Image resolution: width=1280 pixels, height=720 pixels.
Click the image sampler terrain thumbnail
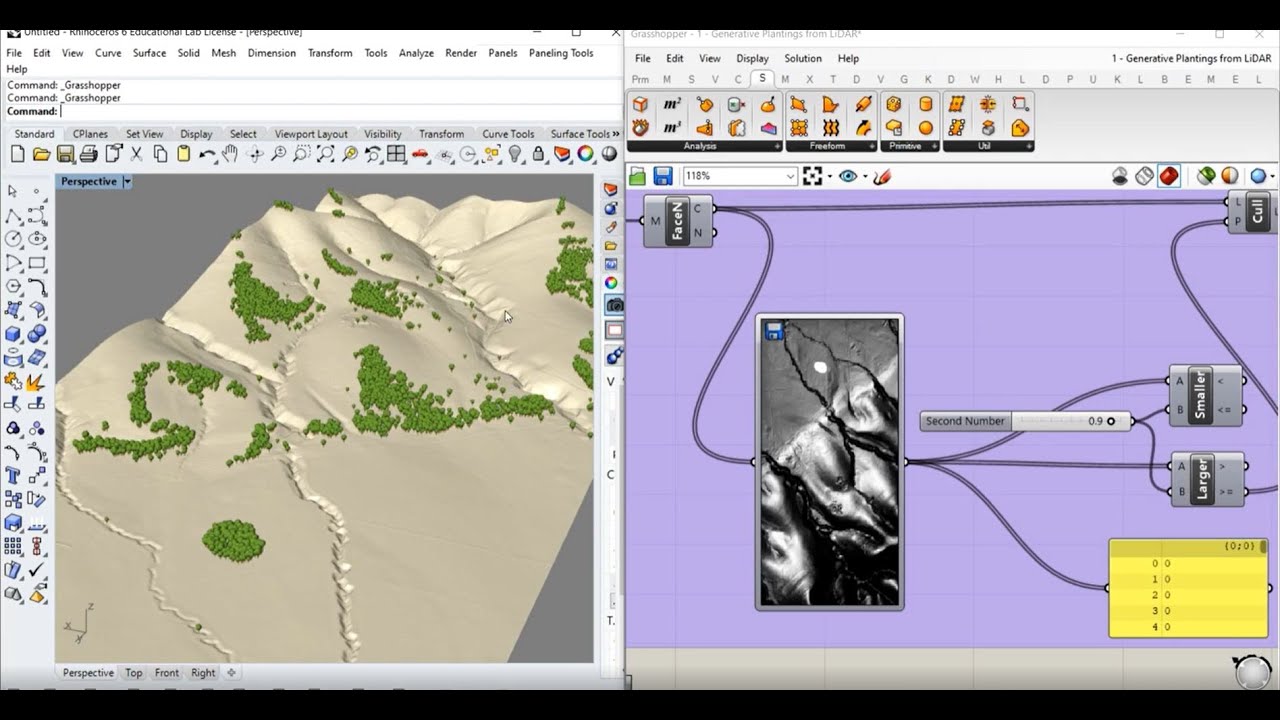point(830,462)
